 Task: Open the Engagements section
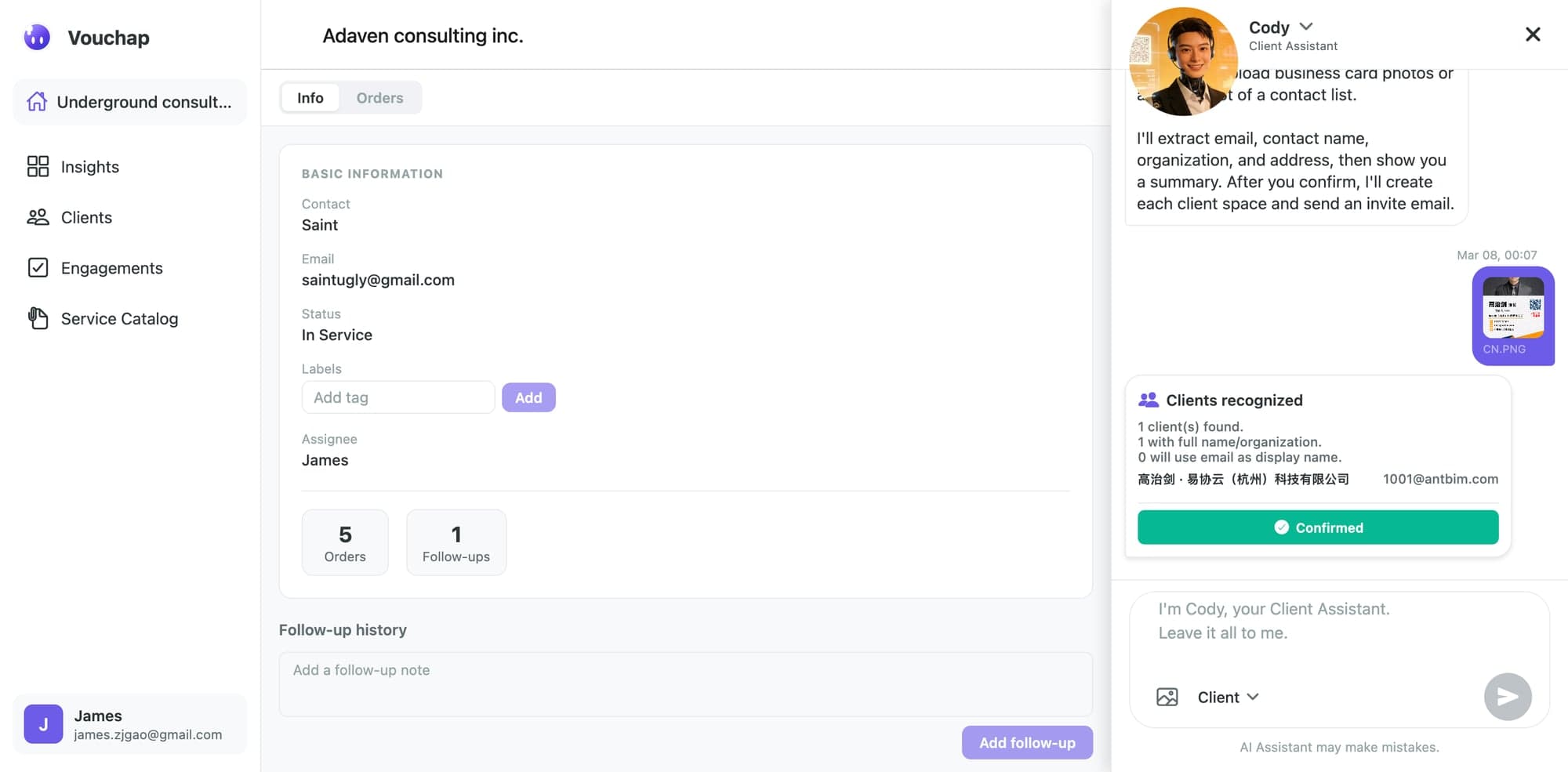click(111, 268)
